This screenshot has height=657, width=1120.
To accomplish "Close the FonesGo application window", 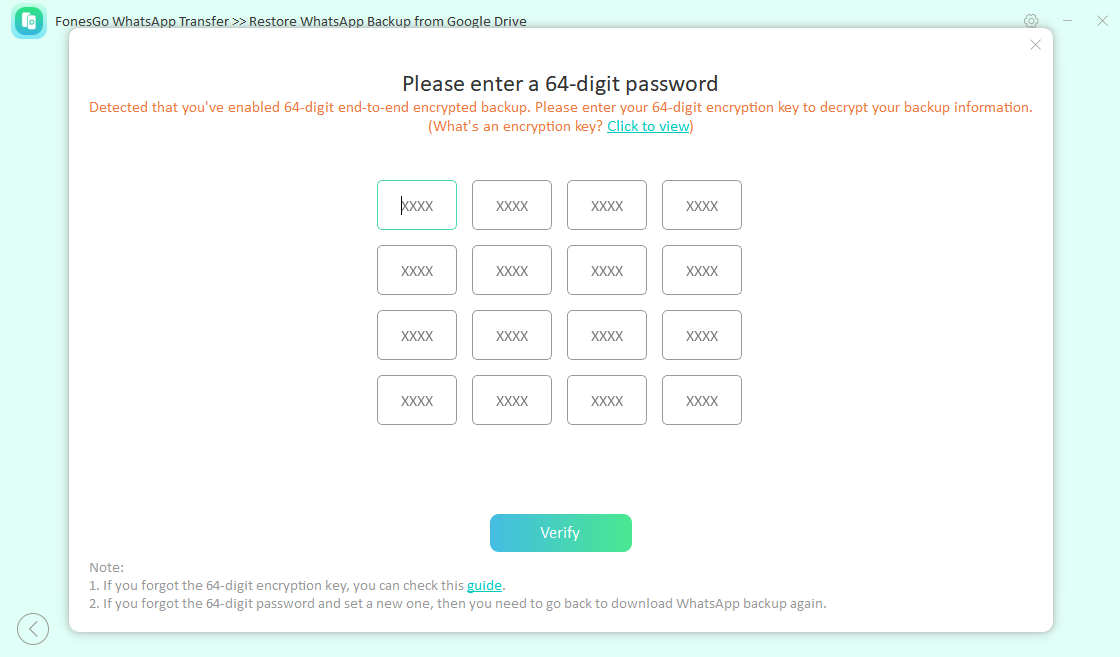I will pos(1101,21).
